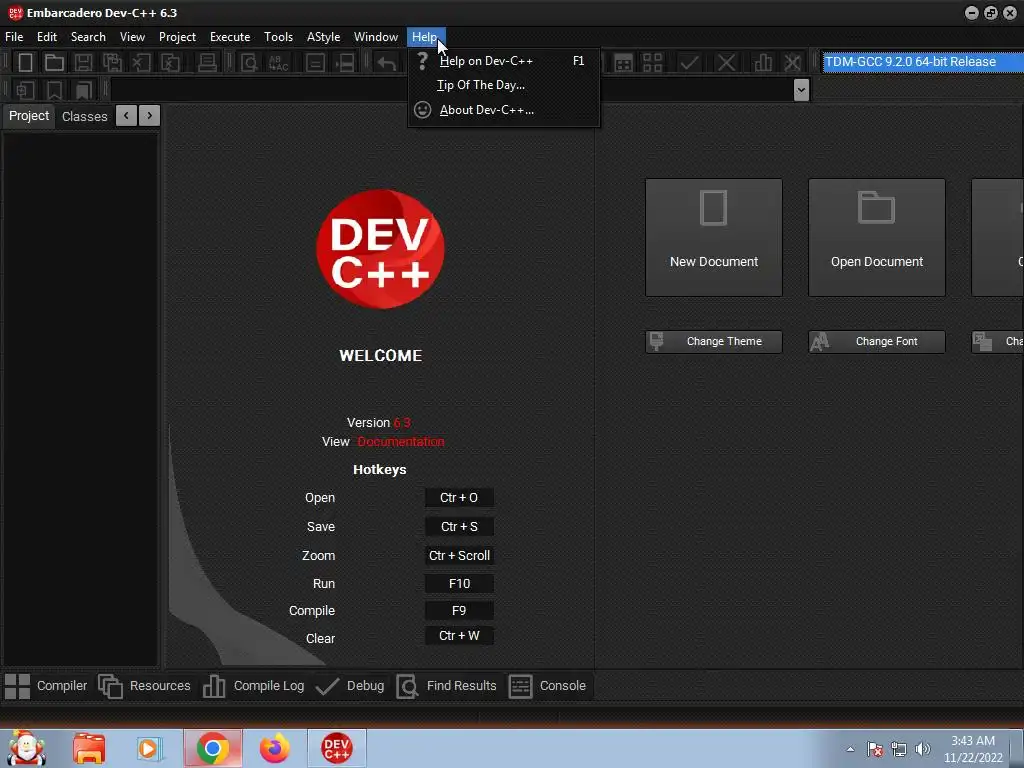The image size is (1024, 768).
Task: Click the Dev-C++ red welcome logo
Action: click(x=380, y=249)
